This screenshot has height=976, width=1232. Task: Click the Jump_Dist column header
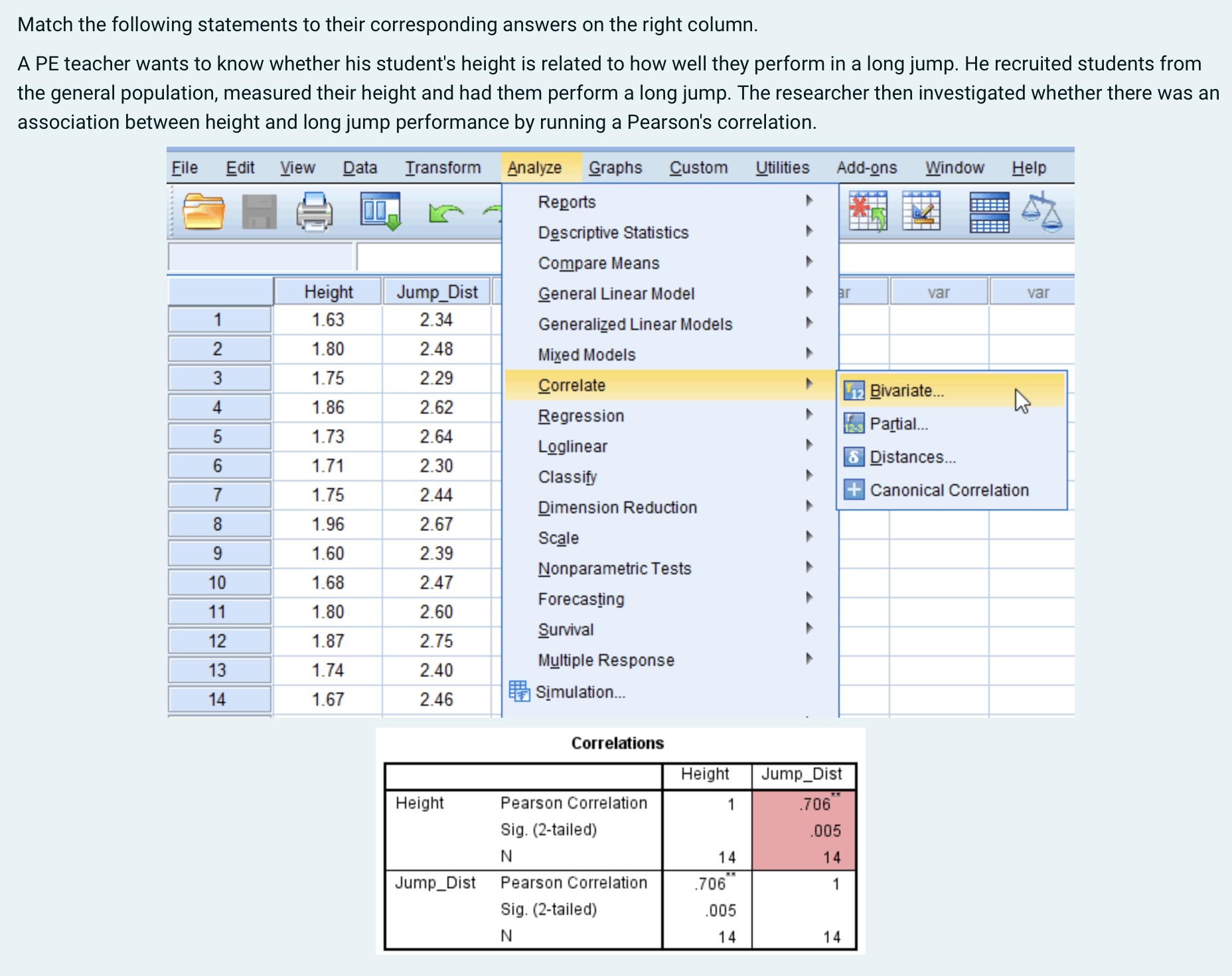437,292
